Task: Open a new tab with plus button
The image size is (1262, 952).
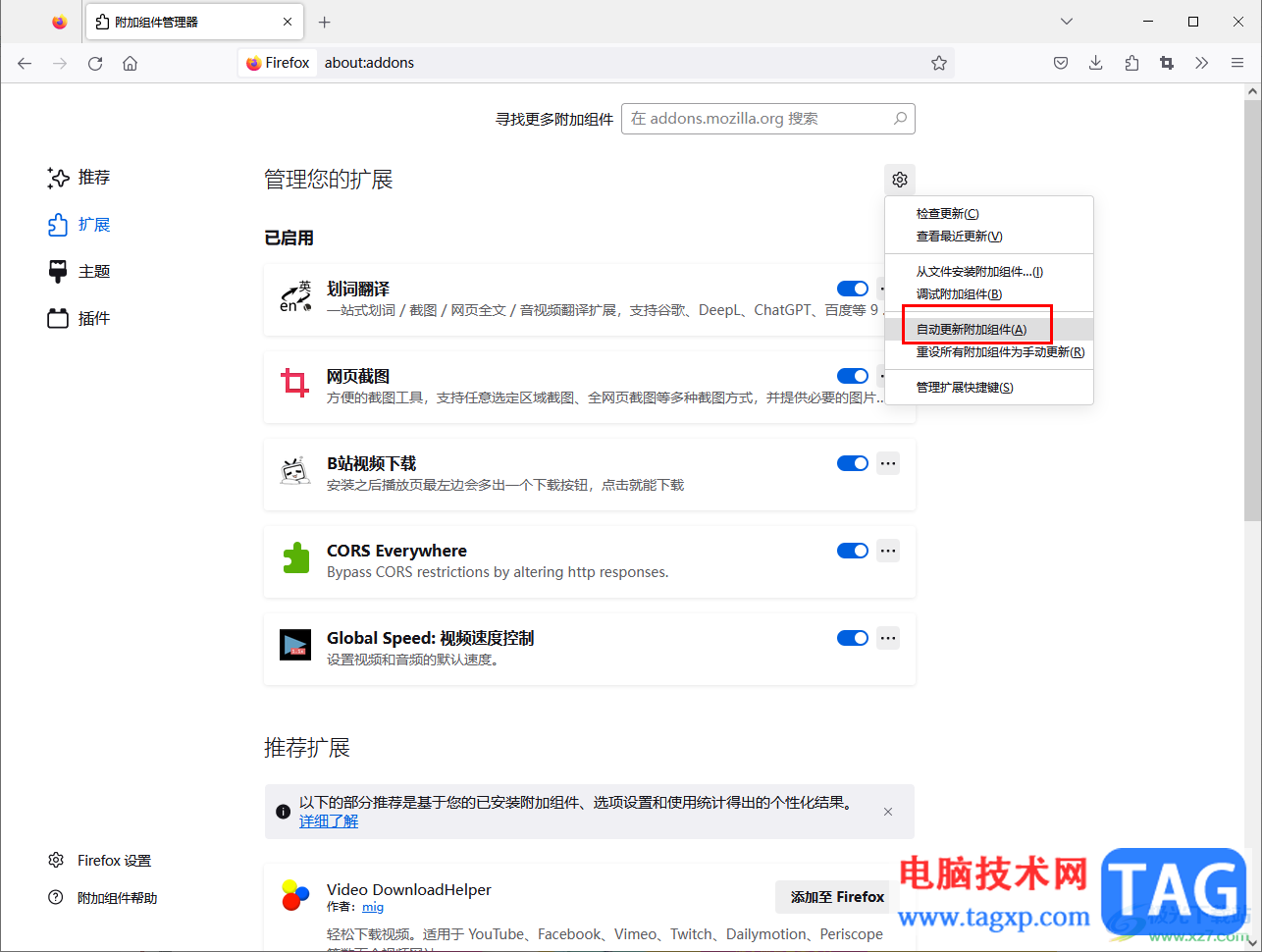Action: (325, 22)
